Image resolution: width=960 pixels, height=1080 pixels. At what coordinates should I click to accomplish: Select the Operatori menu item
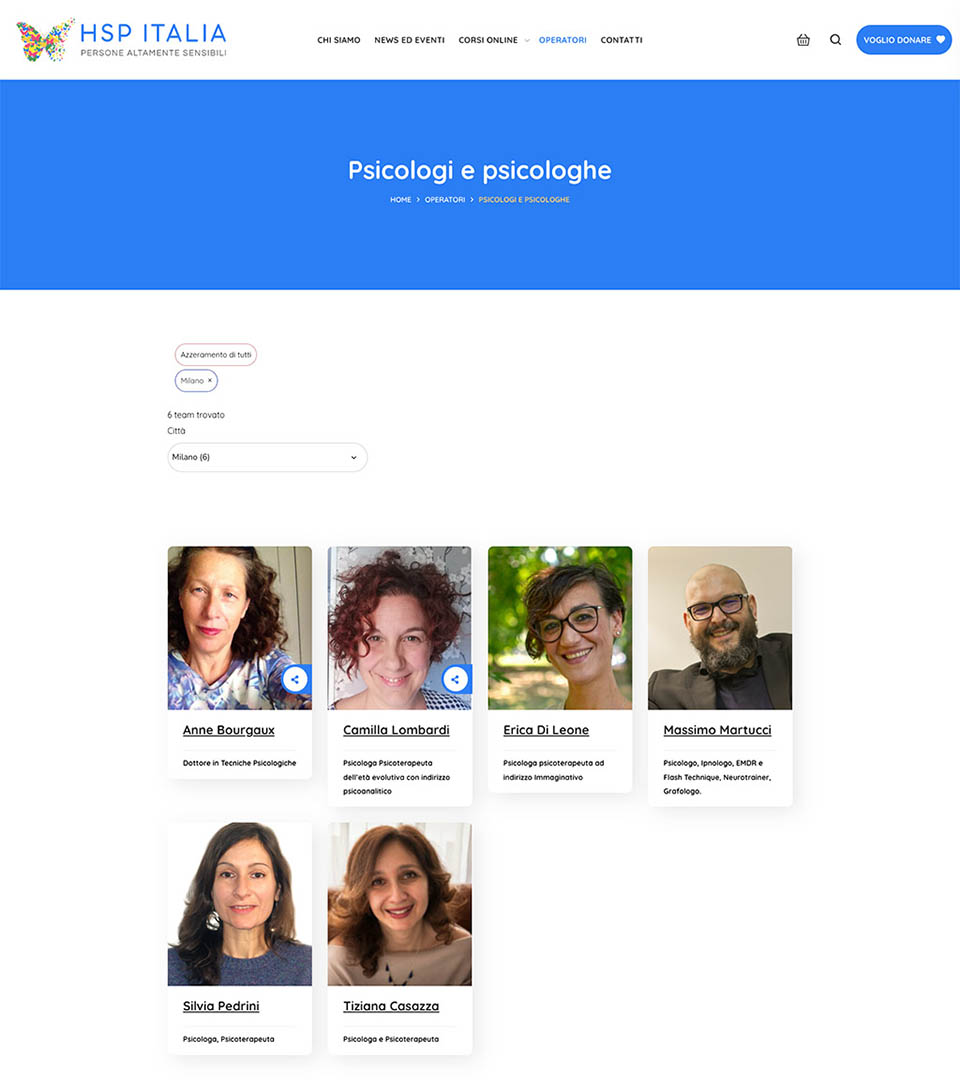click(x=563, y=40)
